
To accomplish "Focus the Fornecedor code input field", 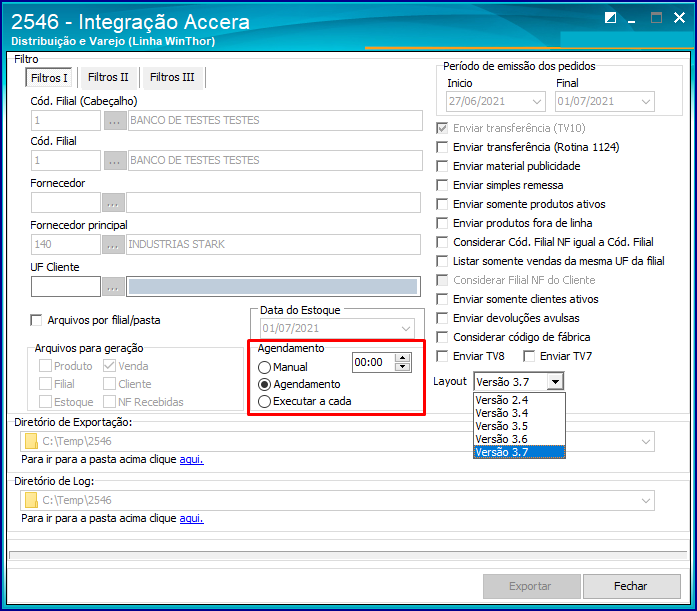I will pyautogui.click(x=66, y=203).
